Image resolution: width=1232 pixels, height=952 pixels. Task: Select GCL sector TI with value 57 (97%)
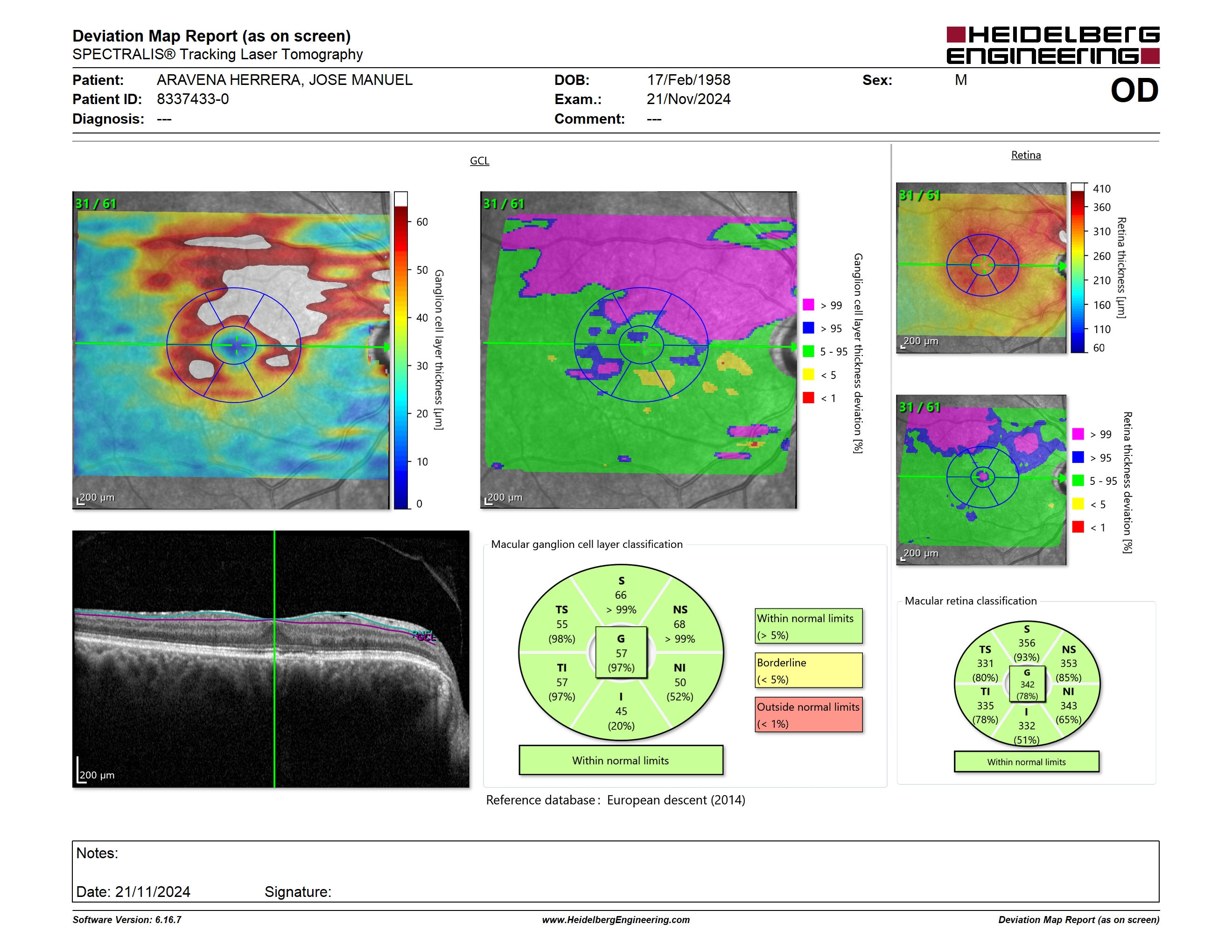pyautogui.click(x=562, y=682)
